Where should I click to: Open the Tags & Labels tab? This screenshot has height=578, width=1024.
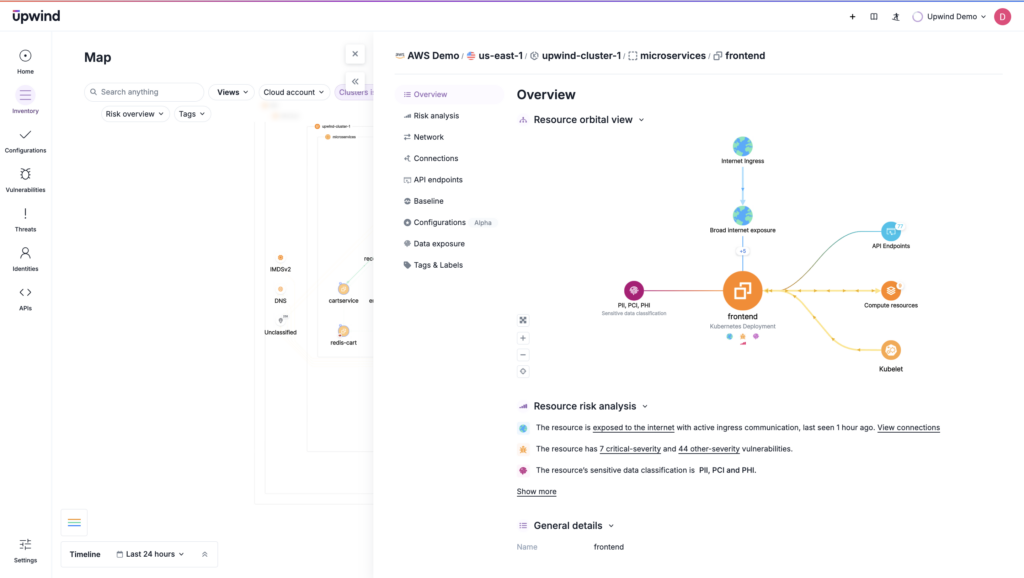pos(449,265)
